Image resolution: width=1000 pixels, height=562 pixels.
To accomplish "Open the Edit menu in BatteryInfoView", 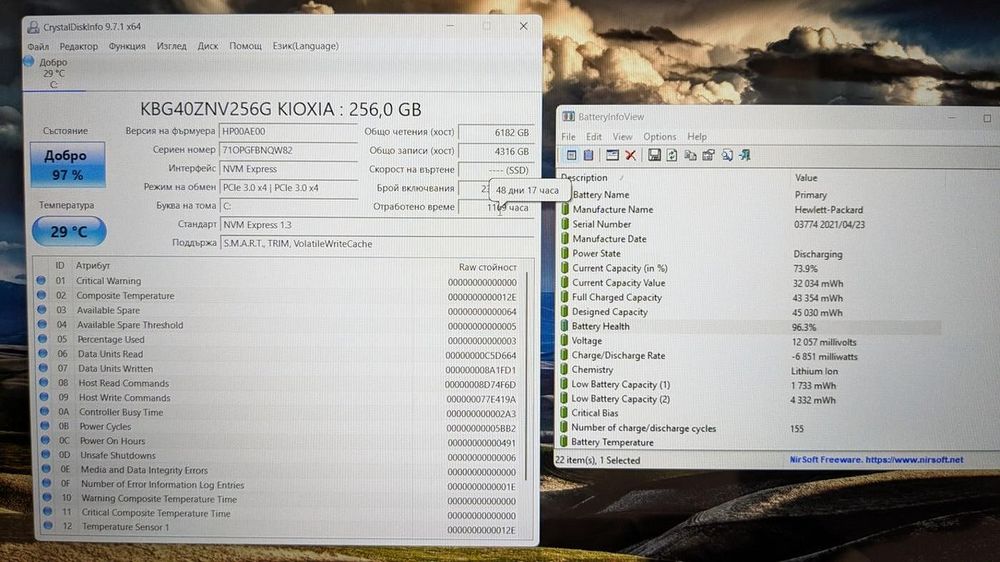I will coord(594,137).
